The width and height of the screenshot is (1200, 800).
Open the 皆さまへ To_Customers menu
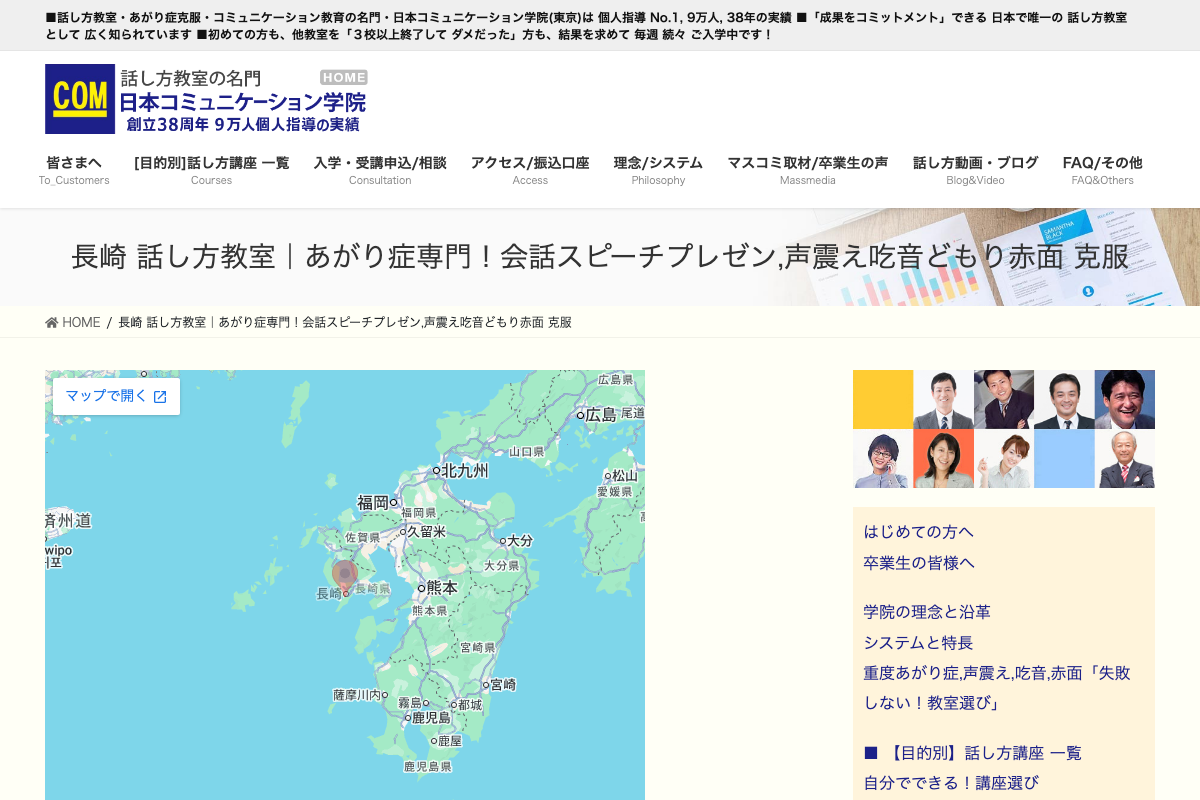74,170
